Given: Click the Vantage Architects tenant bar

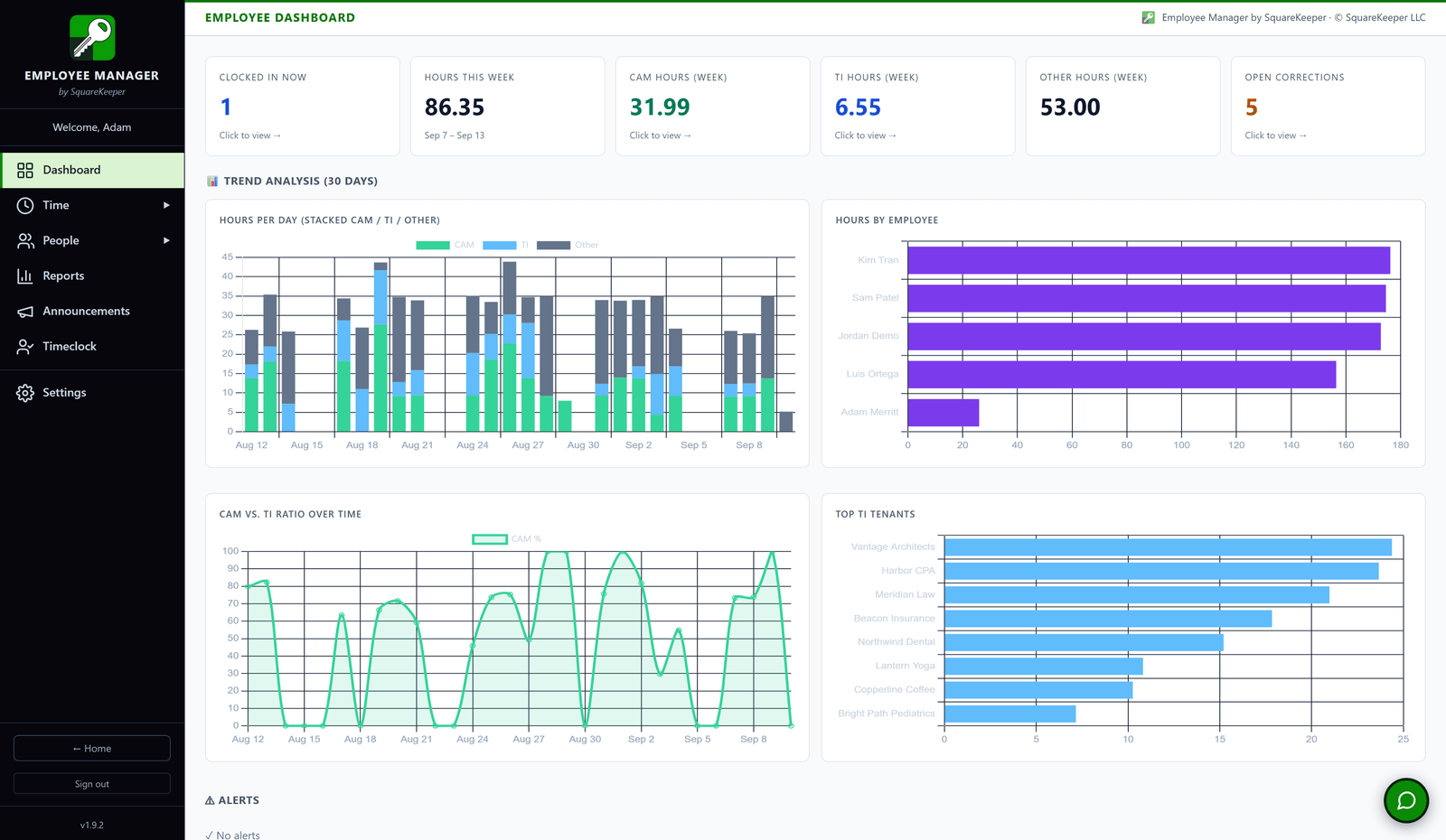Looking at the screenshot, I should coord(1168,547).
